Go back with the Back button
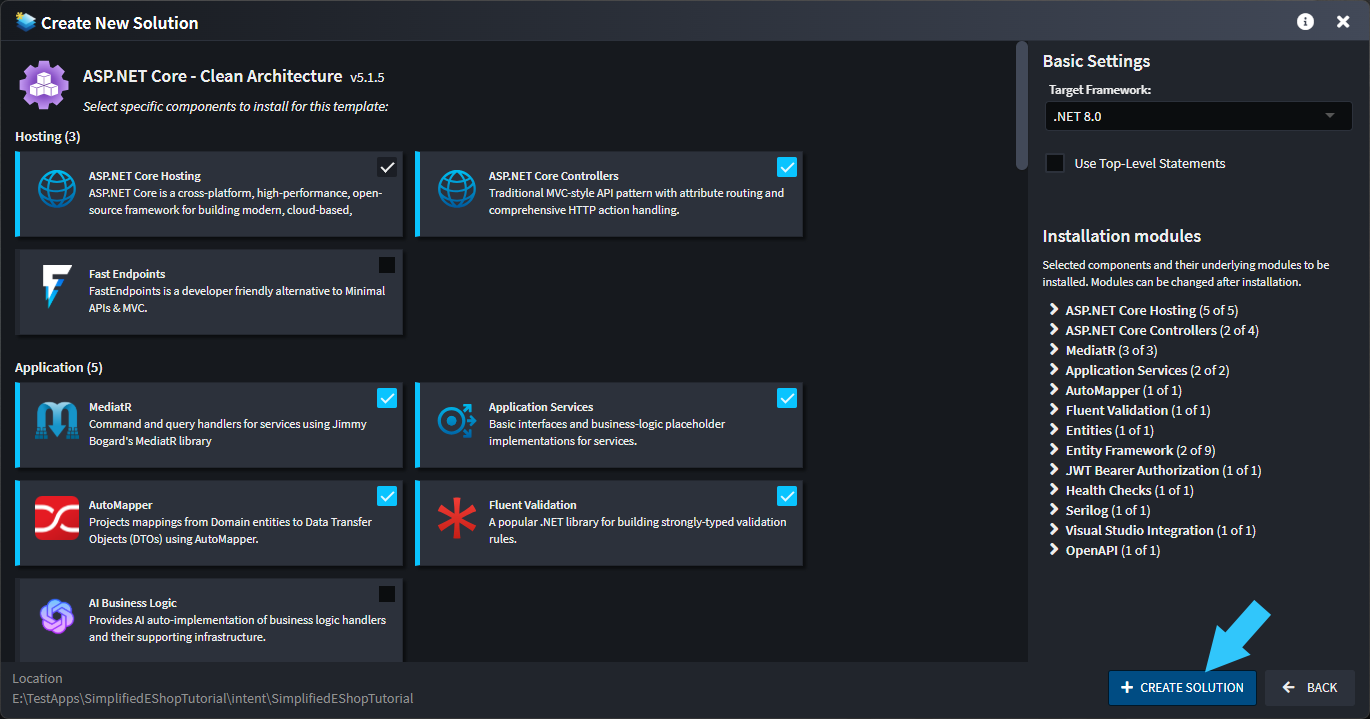 [1310, 687]
